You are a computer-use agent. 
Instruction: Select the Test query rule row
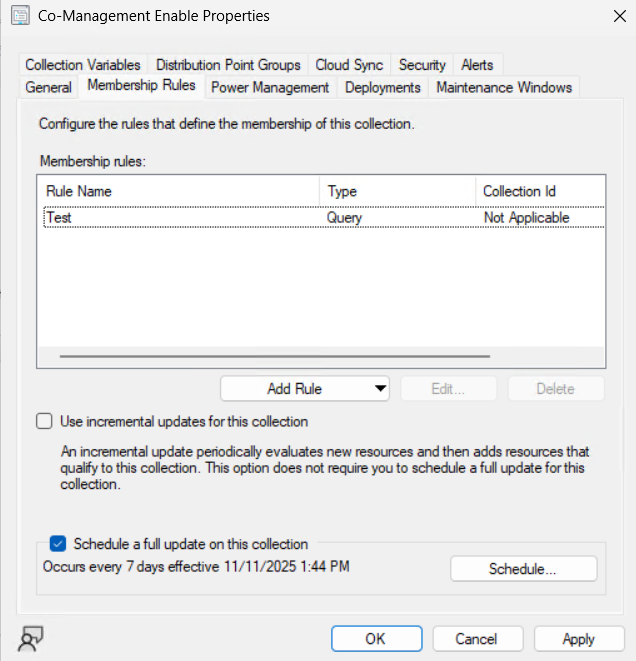coord(180,217)
